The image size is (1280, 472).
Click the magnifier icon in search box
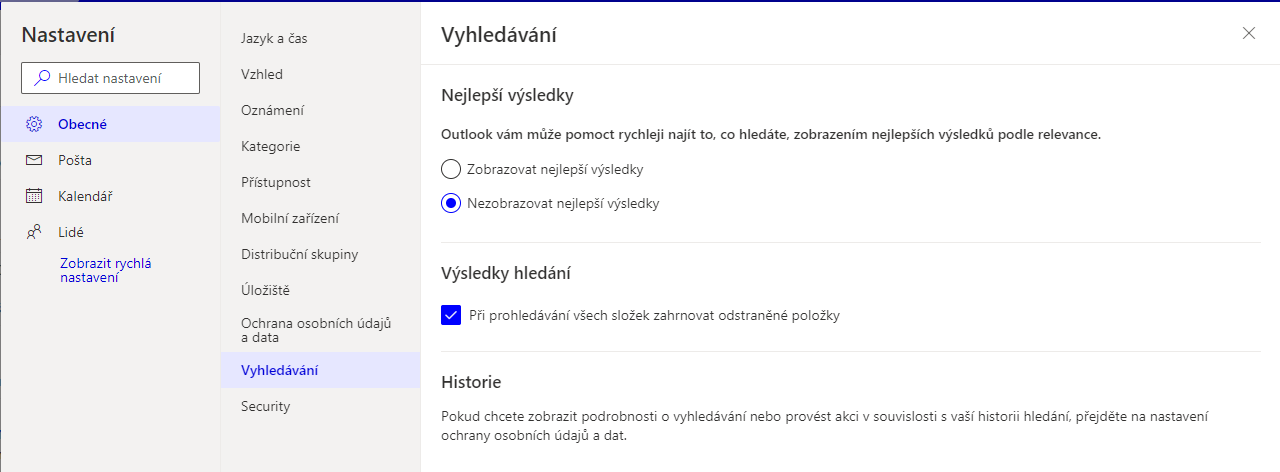[x=42, y=78]
